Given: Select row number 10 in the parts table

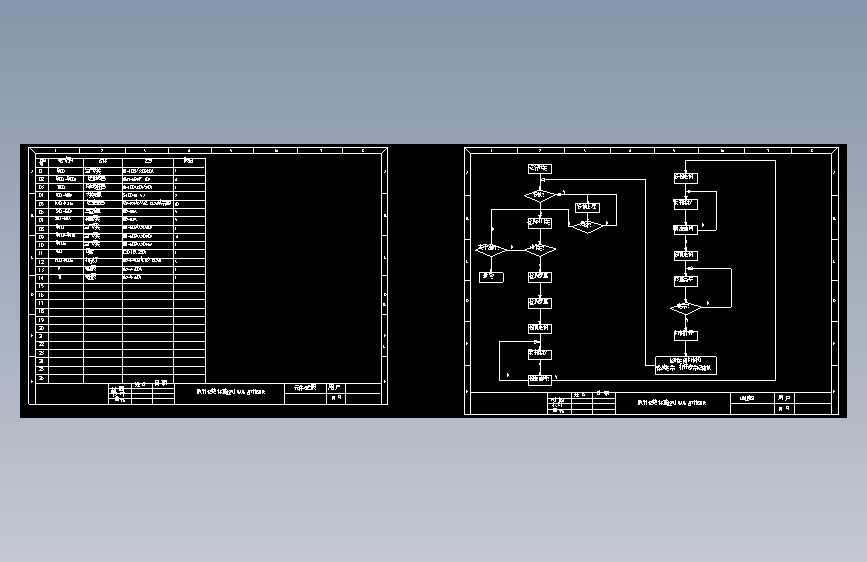Looking at the screenshot, I should pos(121,244).
